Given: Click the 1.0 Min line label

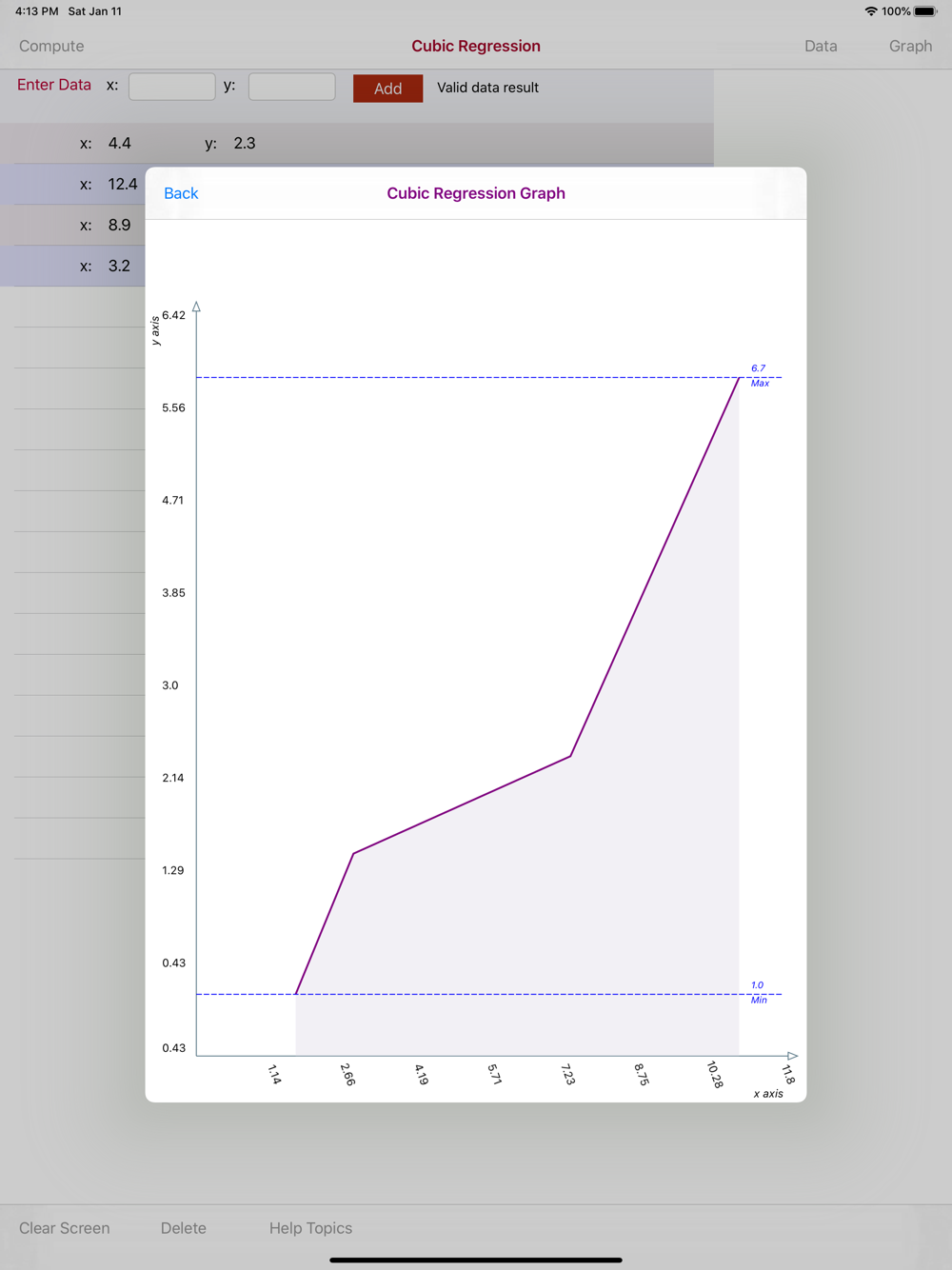Looking at the screenshot, I should pos(759,992).
